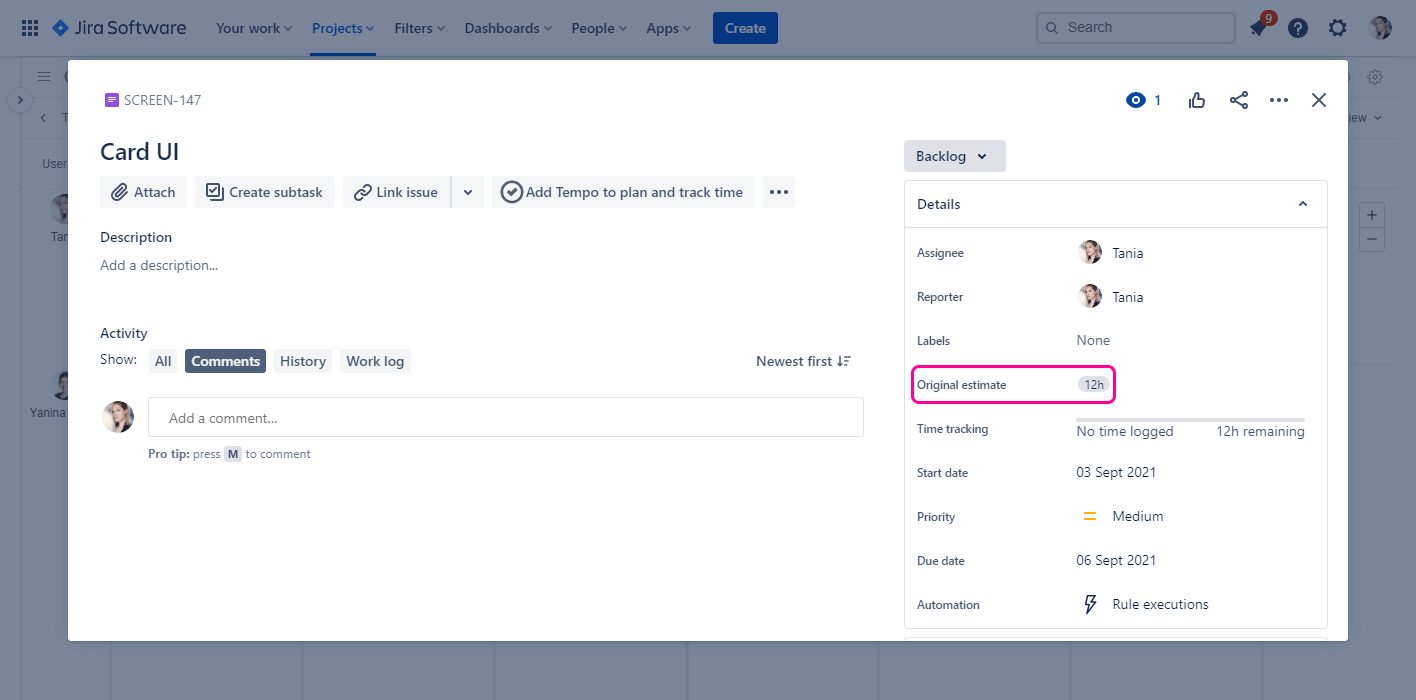
Task: Open the app switcher grid icon
Action: (30, 28)
